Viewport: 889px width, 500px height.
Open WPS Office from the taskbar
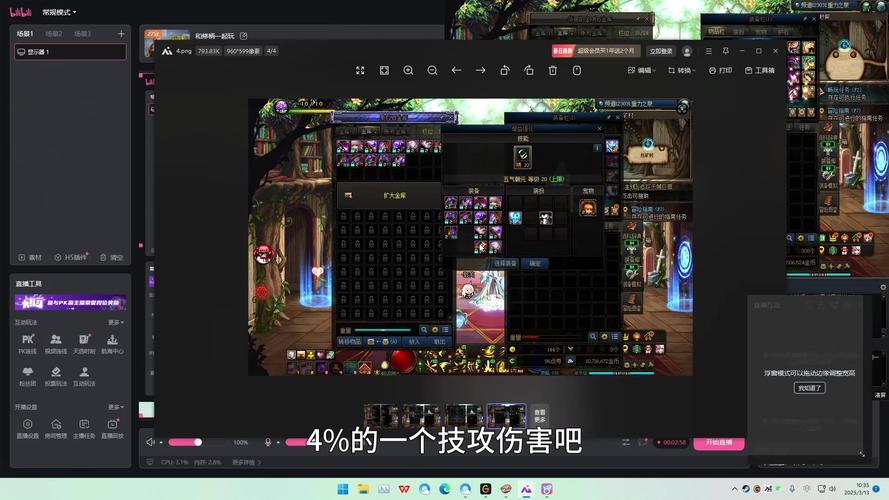(x=404, y=489)
